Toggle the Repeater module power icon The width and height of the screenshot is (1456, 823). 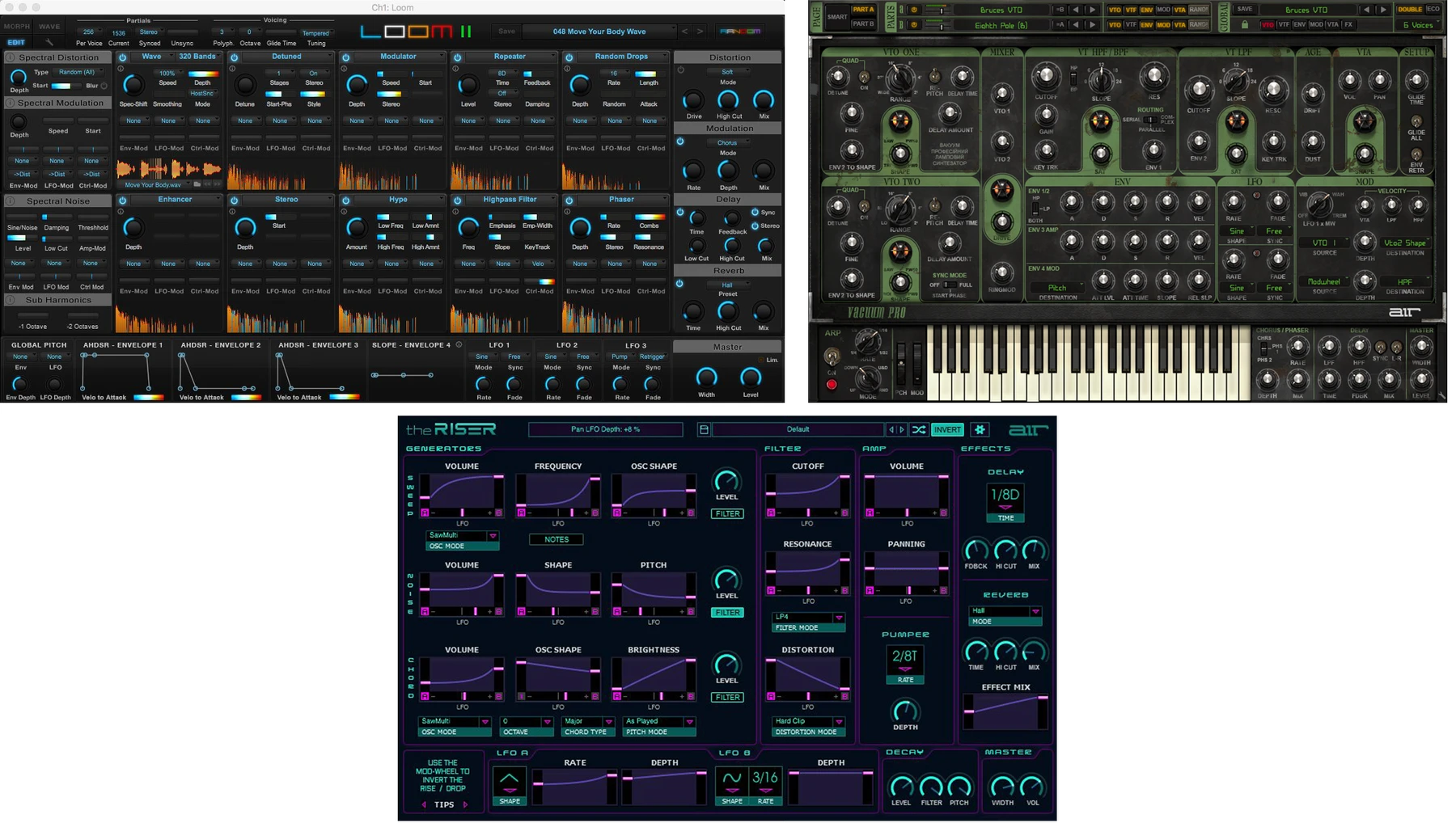(458, 57)
